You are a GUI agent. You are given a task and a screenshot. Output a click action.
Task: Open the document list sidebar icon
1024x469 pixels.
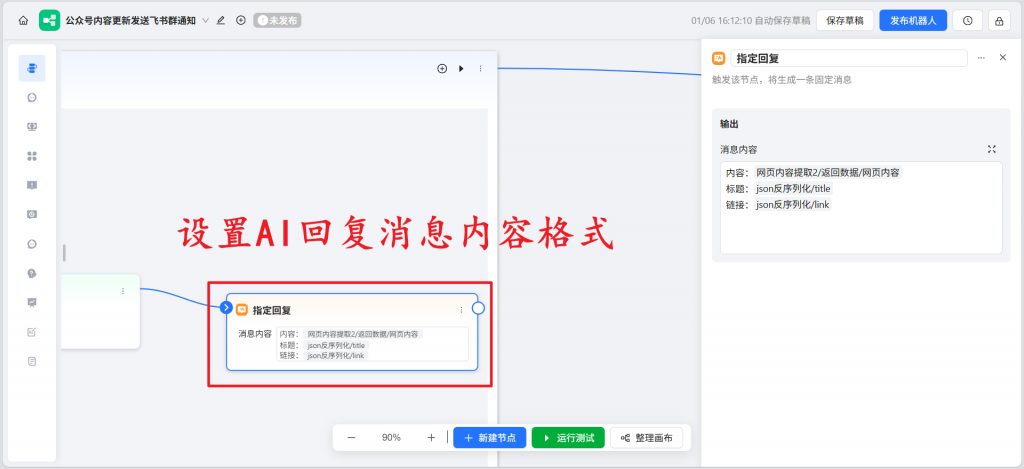tap(32, 361)
